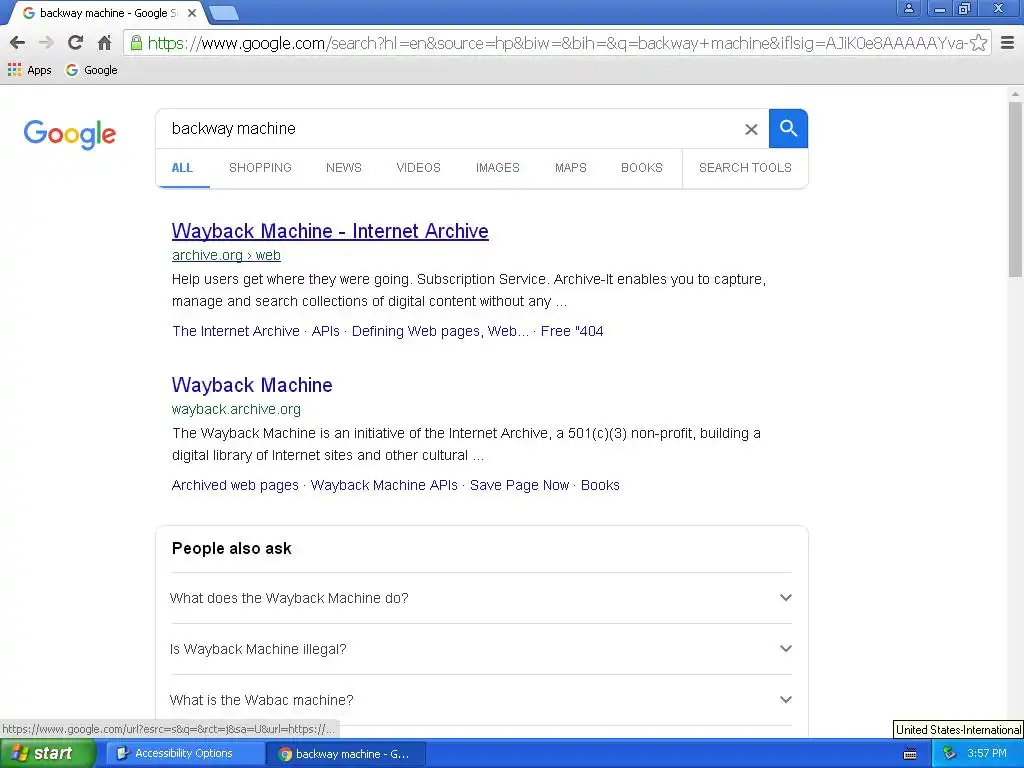
Task: Switch to the NEWS results tab
Action: click(x=344, y=168)
